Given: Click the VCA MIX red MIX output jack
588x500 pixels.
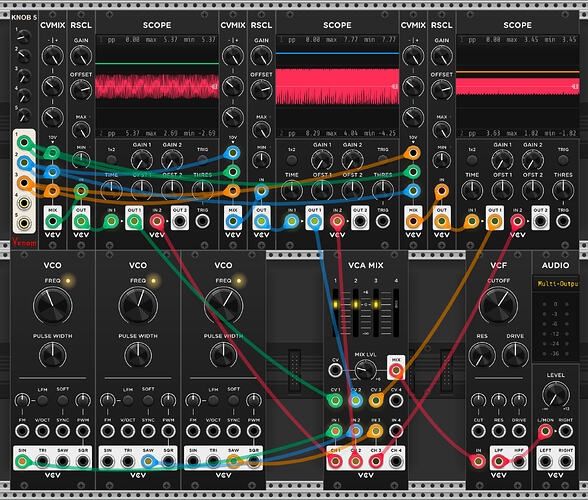Looking at the screenshot, I should pos(396,371).
